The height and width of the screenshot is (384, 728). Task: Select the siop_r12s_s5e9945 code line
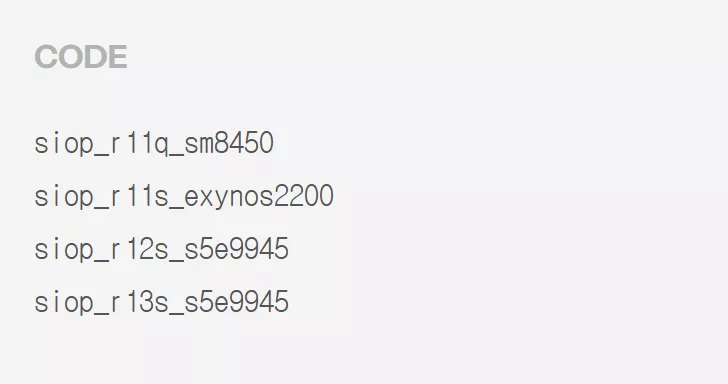click(x=162, y=249)
